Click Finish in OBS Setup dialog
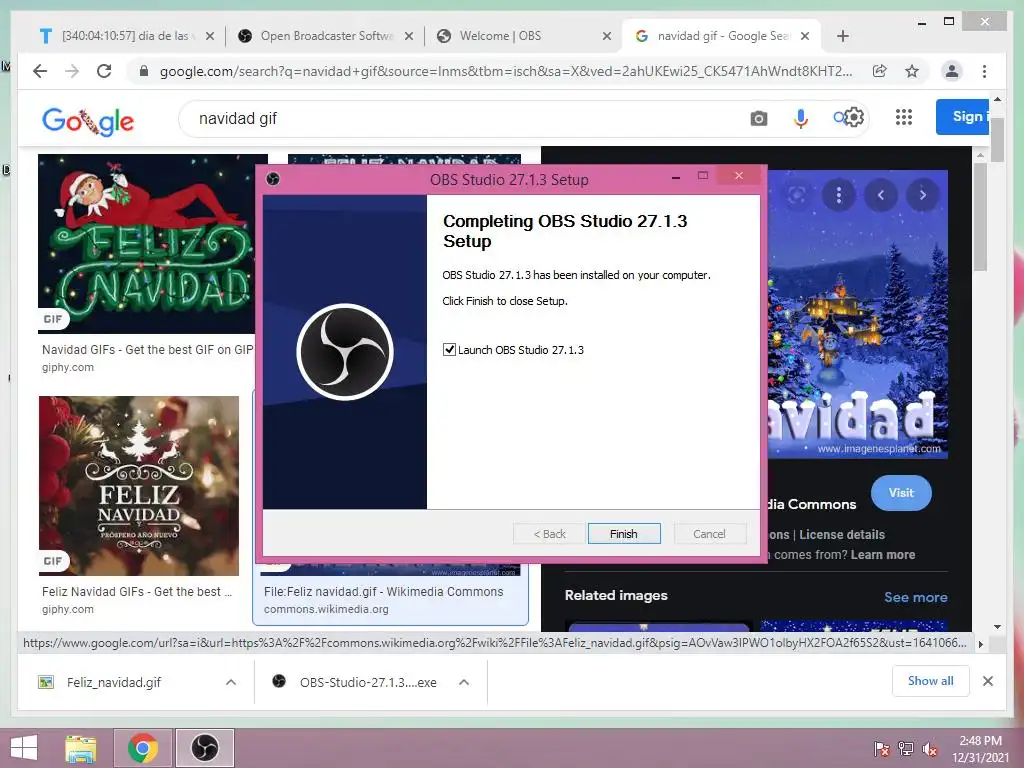 click(624, 534)
